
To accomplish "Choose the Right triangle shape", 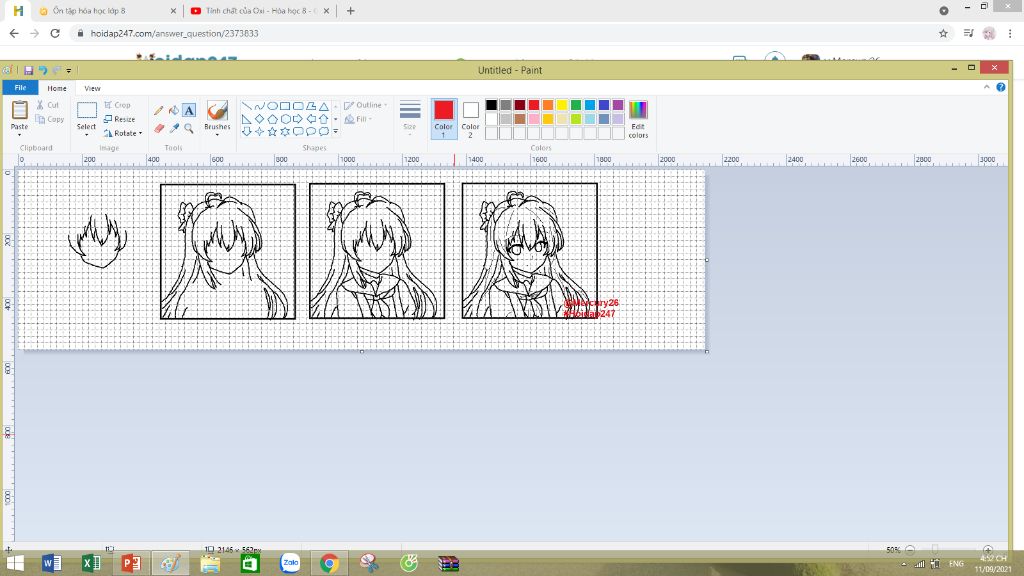I will (247, 119).
